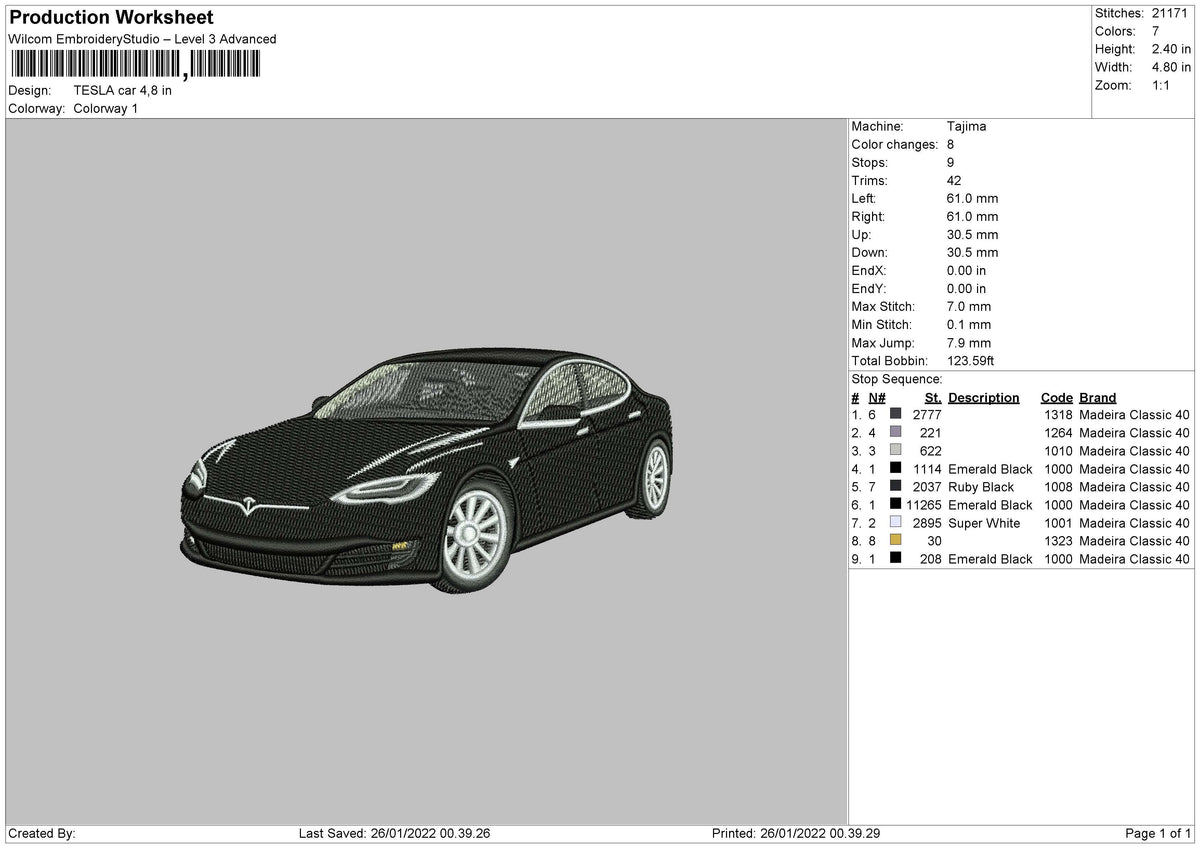This screenshot has width=1200, height=848.
Task: Click the Machine value Tajima
Action: 966,126
